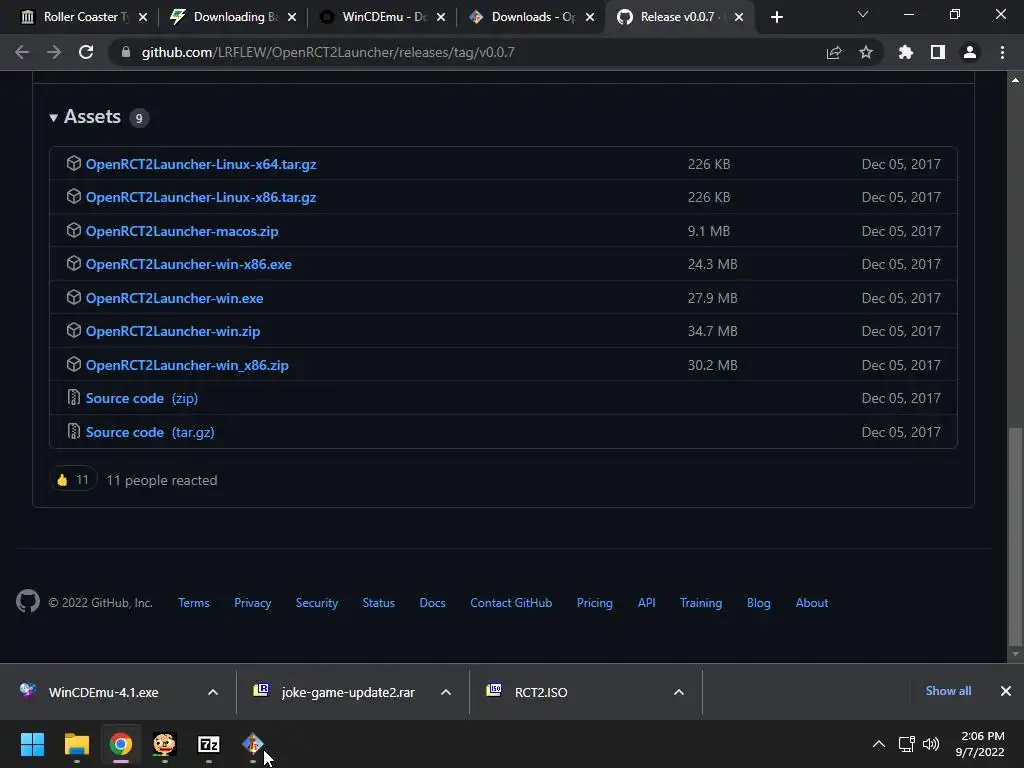The image size is (1024, 768).
Task: Toggle the Chrome side panel icon
Action: point(938,52)
